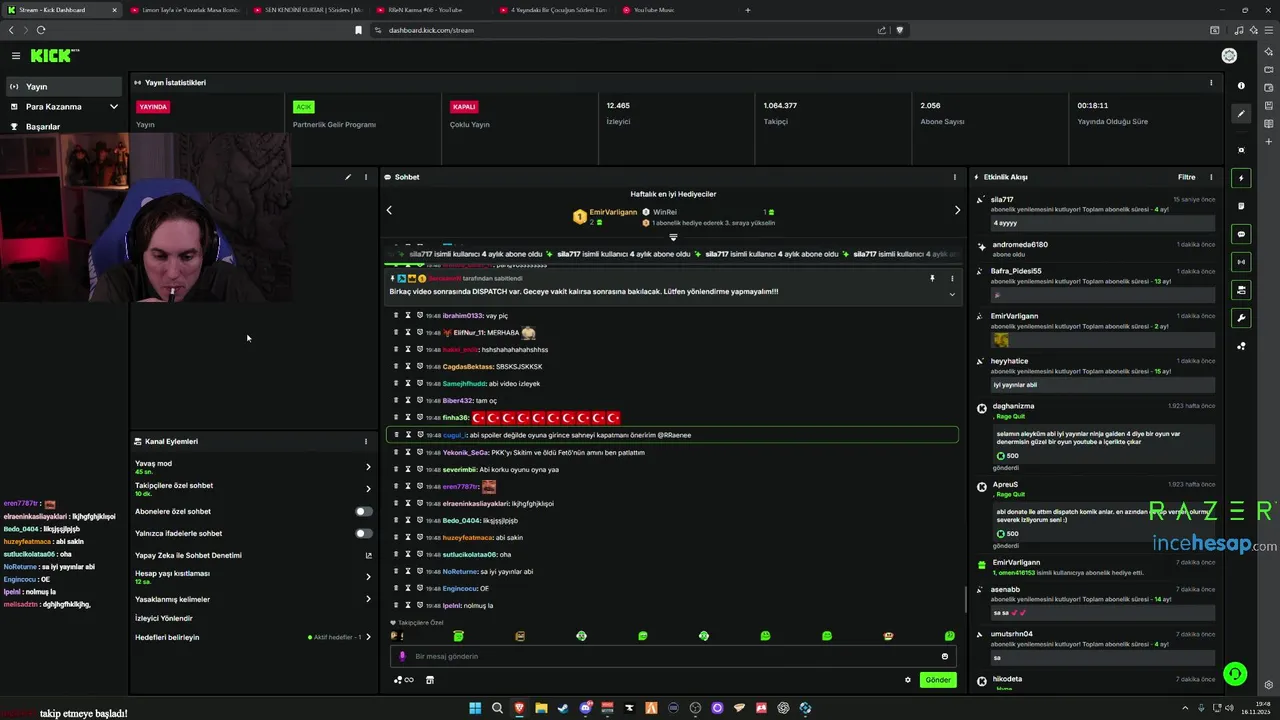This screenshot has height=720, width=1280.
Task: Open Yayın İstatistikleri three-dot menu
Action: tap(1211, 83)
